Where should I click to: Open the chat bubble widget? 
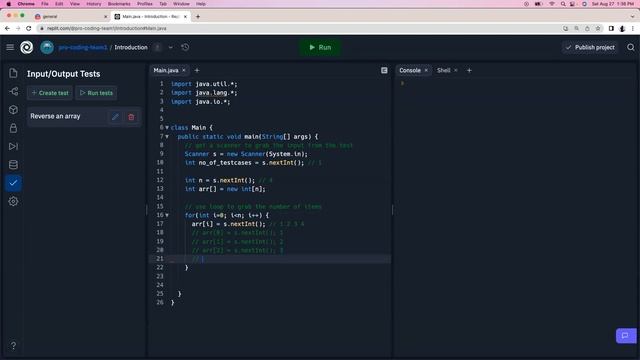tap(626, 336)
